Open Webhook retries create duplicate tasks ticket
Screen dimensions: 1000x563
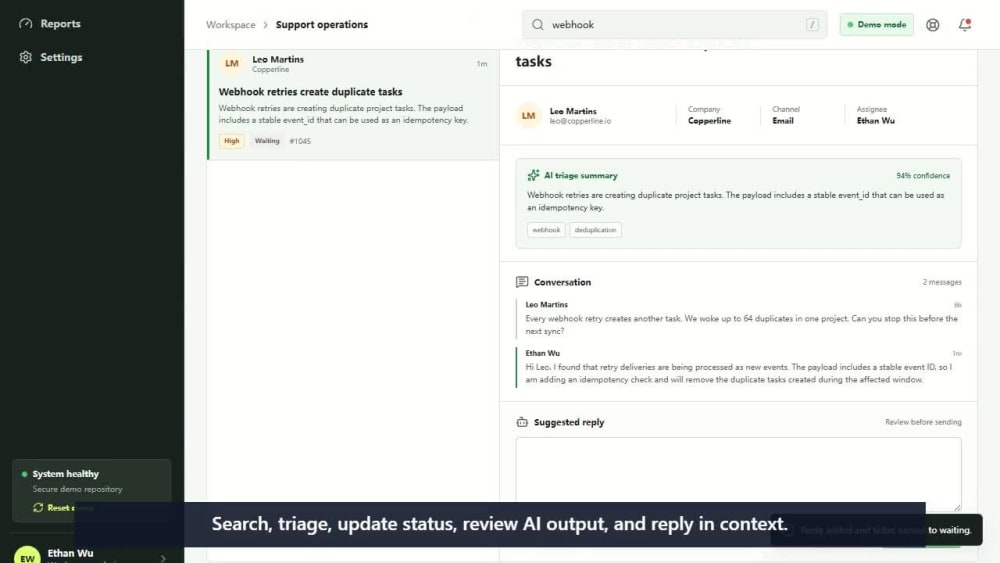point(311,92)
